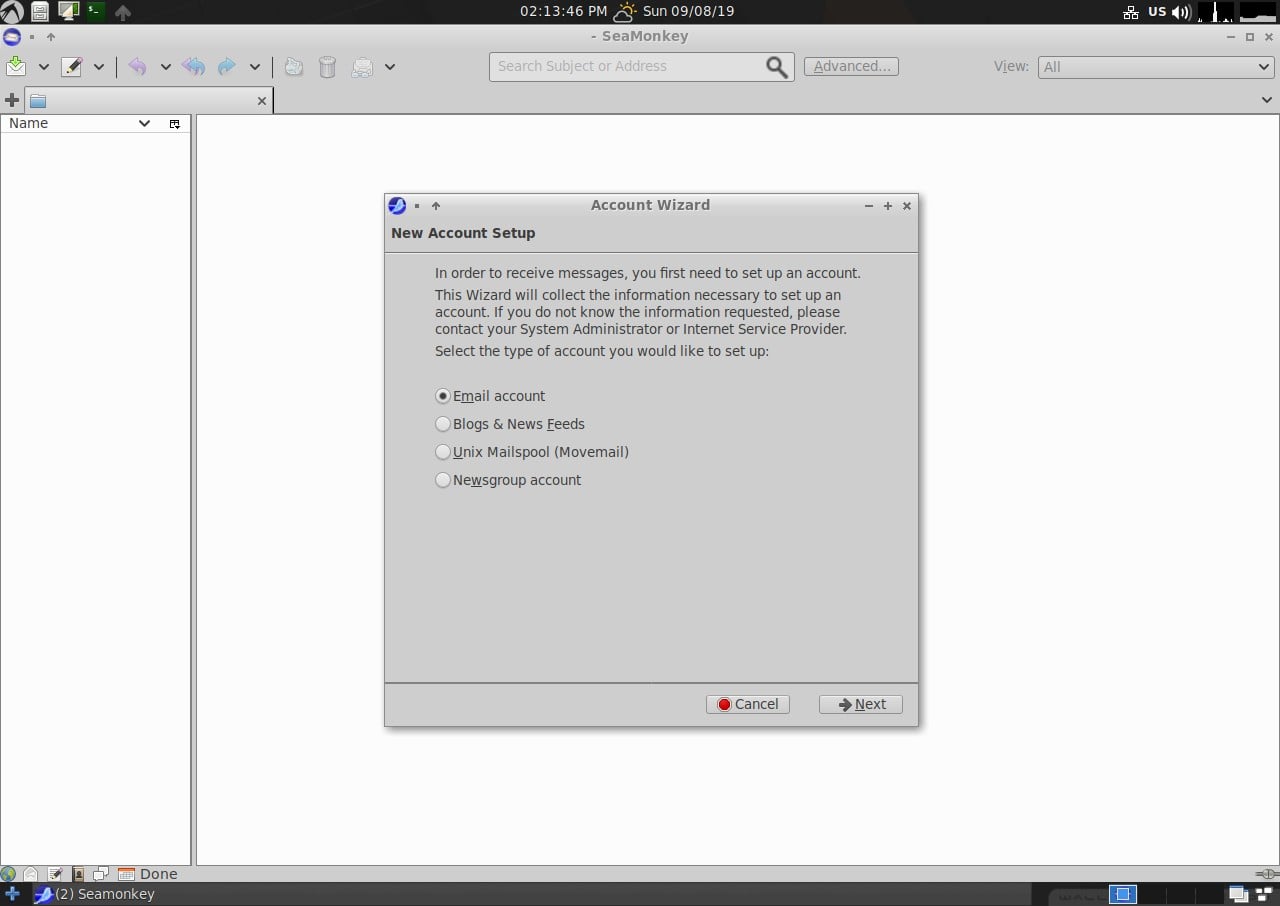The width and height of the screenshot is (1280, 906).
Task: Select the Blogs & News Feeds option
Action: [x=443, y=424]
